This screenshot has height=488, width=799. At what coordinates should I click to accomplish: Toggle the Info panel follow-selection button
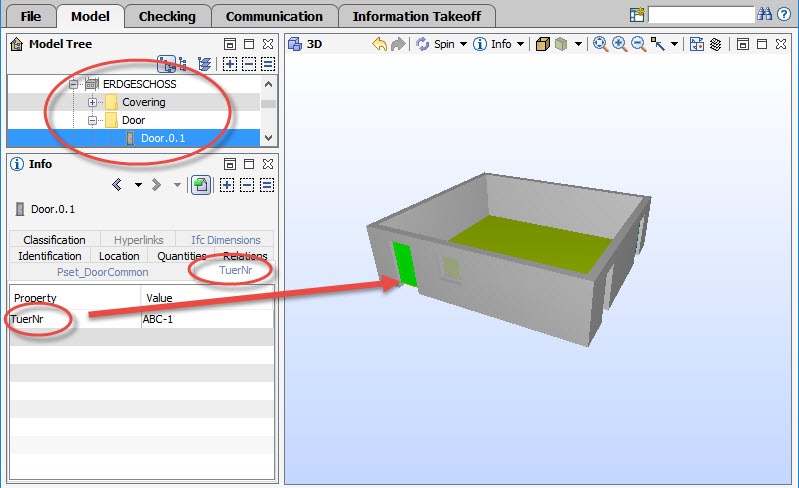pos(201,184)
